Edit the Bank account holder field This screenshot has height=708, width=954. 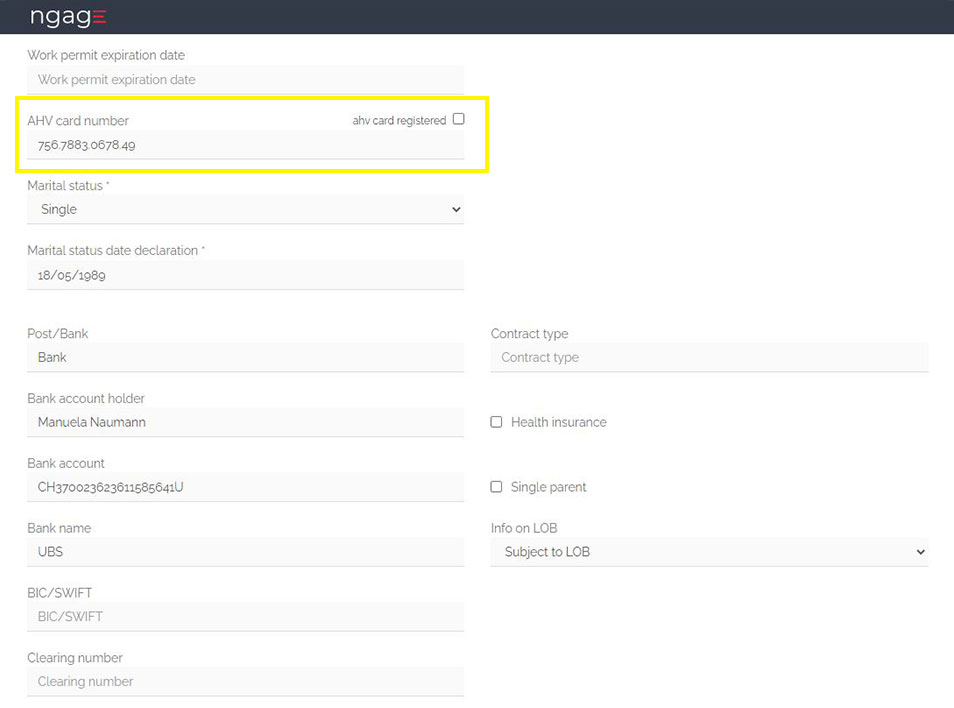tap(245, 422)
